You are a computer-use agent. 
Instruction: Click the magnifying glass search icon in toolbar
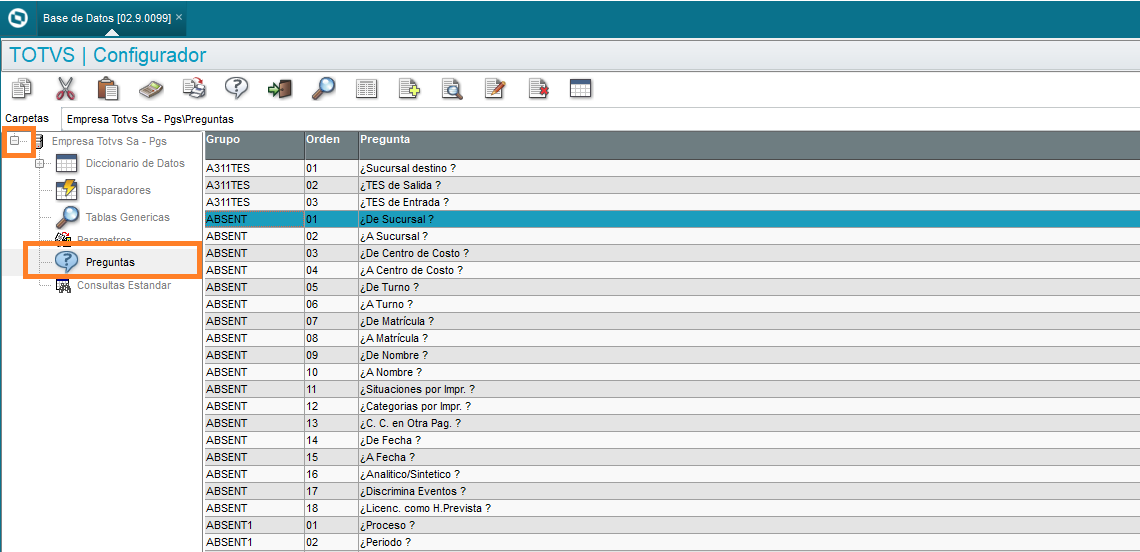click(x=323, y=89)
